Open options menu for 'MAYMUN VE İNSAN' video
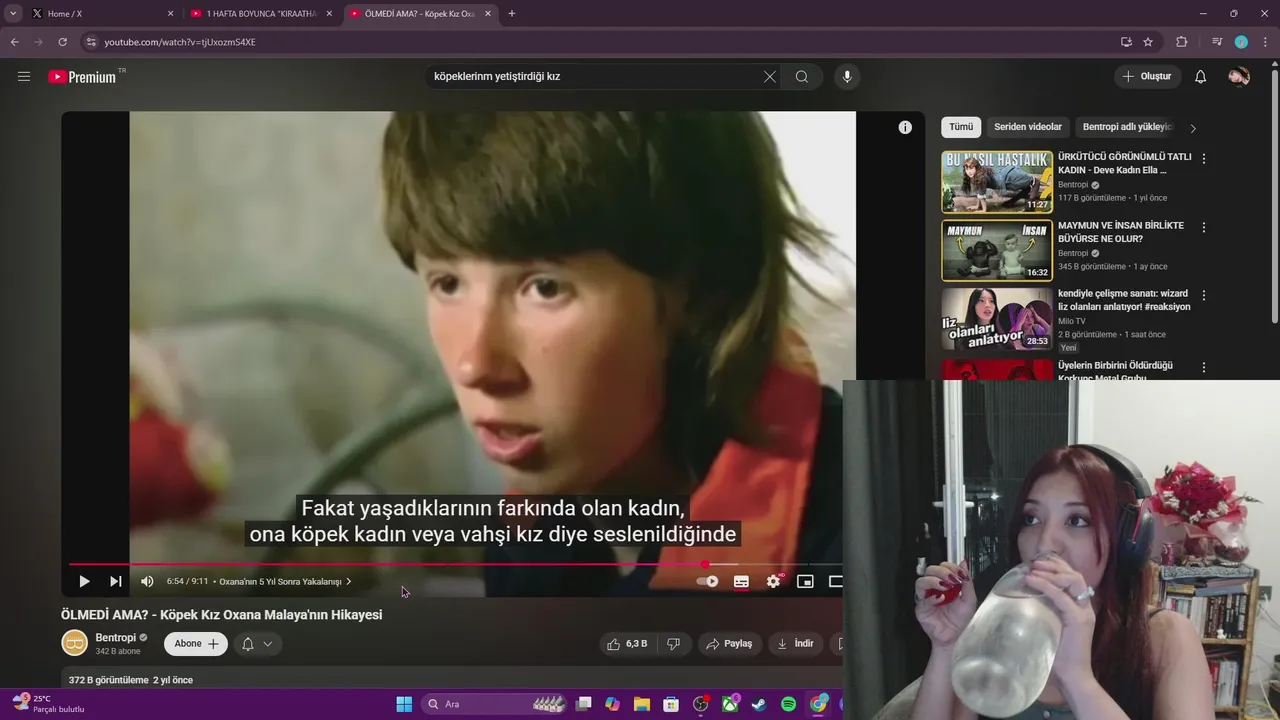Image resolution: width=1280 pixels, height=720 pixels. [x=1203, y=228]
